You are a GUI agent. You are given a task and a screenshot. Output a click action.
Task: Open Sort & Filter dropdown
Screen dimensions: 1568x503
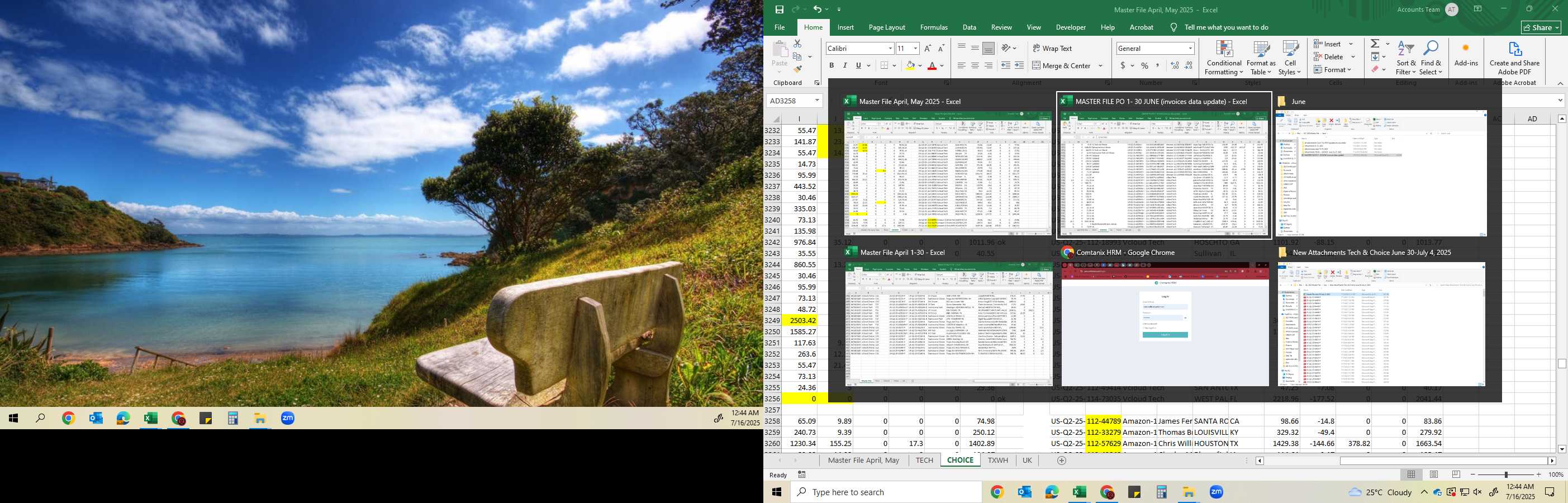[1406, 58]
